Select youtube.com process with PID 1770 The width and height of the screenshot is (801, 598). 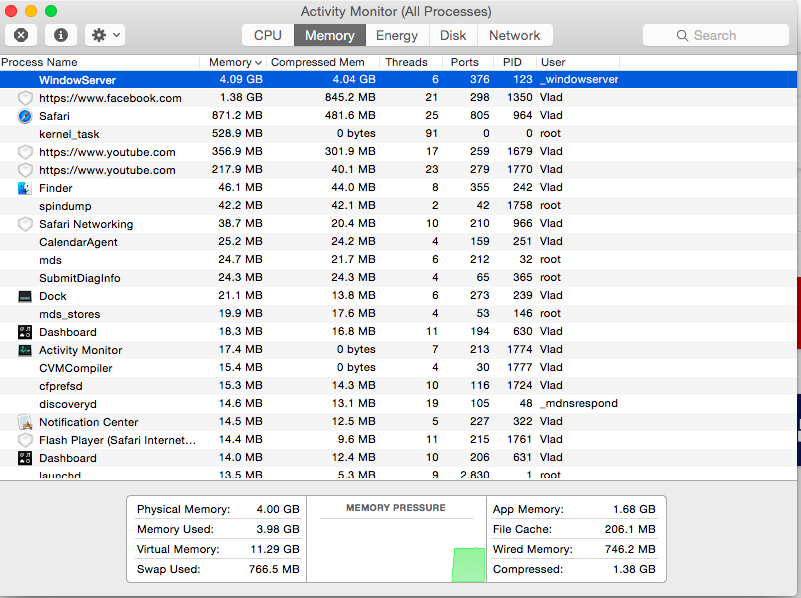click(398, 170)
